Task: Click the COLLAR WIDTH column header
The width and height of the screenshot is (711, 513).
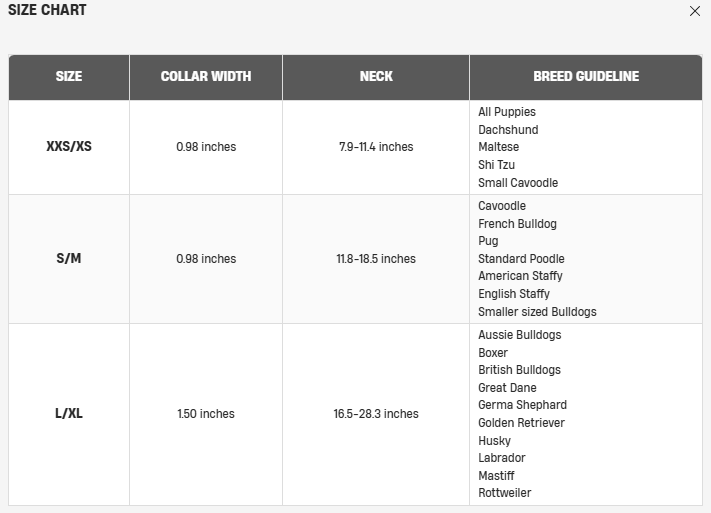Action: point(206,77)
